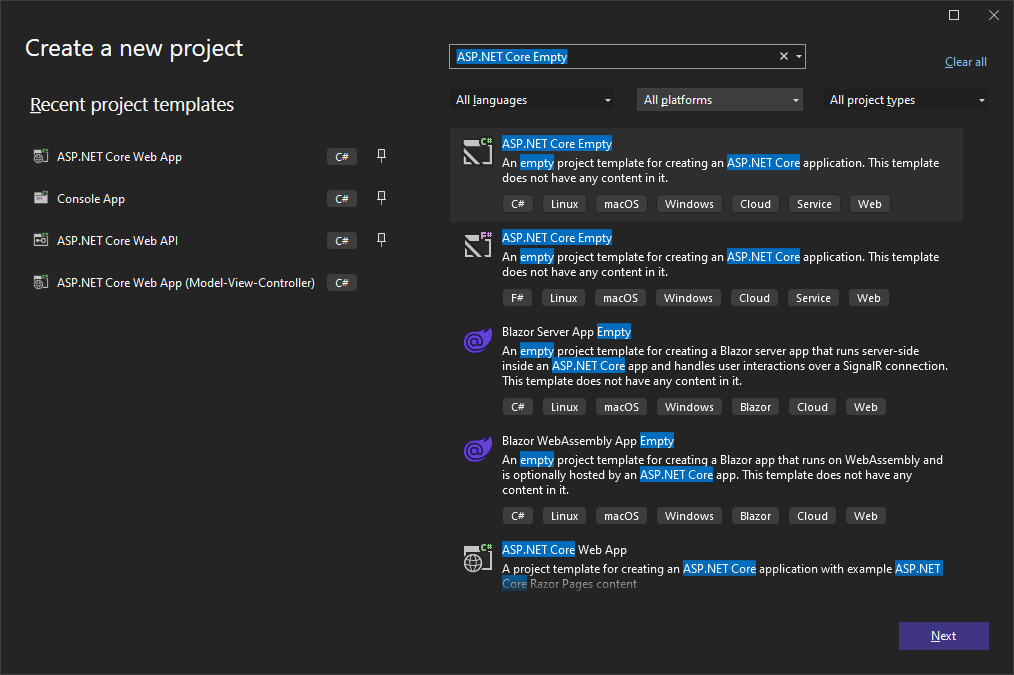Click the ASP.NET Core Web App recent template icon

(41, 156)
